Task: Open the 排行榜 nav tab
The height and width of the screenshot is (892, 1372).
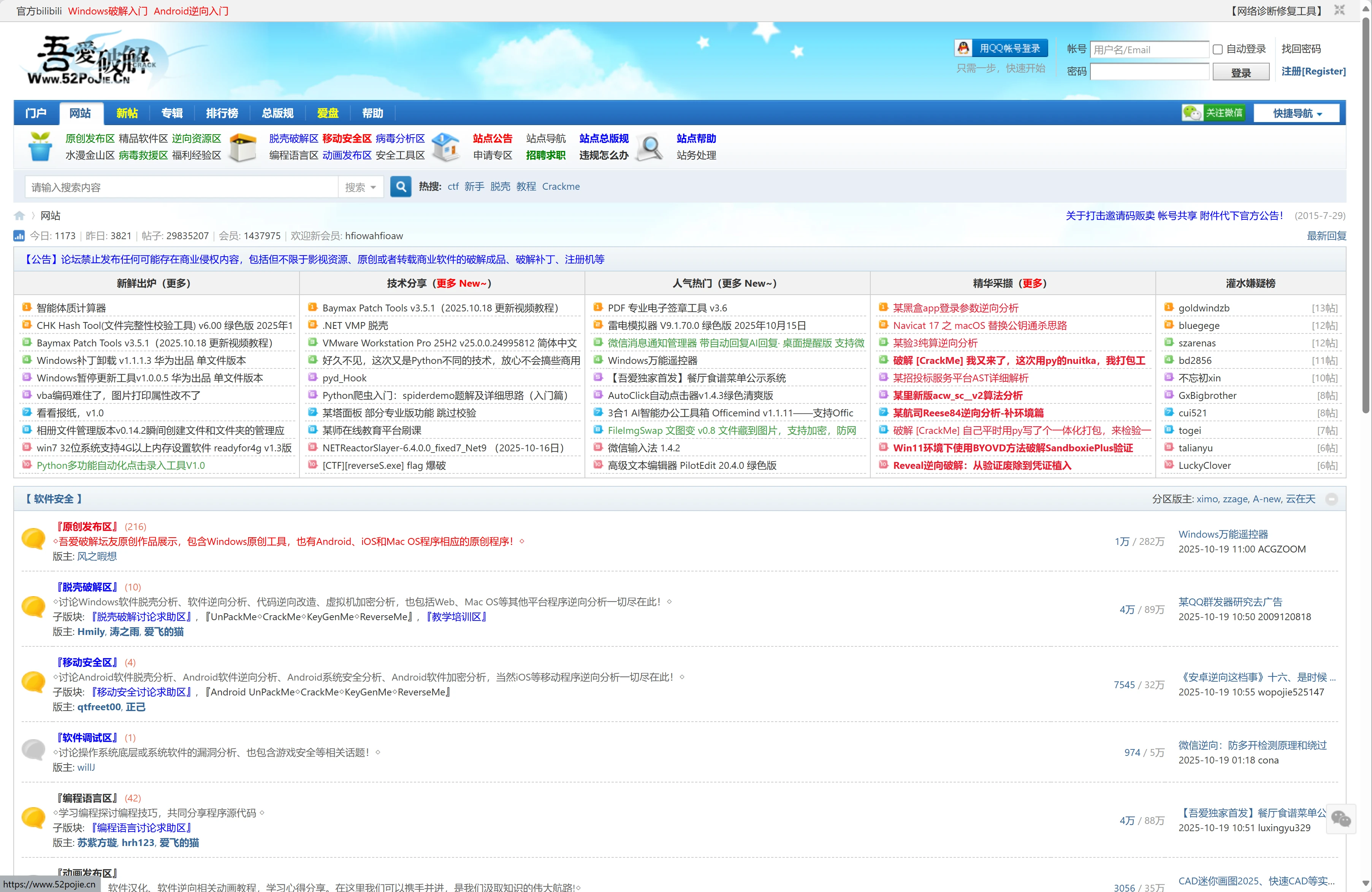Action: click(222, 113)
